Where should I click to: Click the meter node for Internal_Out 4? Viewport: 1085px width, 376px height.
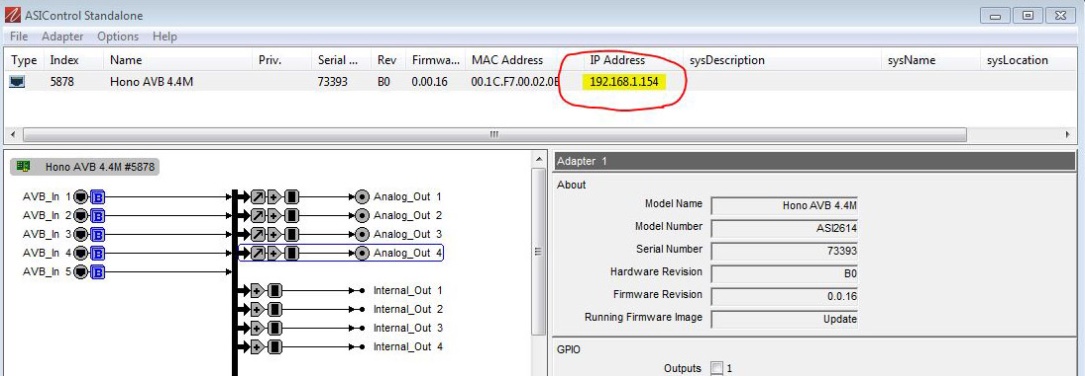[x=274, y=346]
